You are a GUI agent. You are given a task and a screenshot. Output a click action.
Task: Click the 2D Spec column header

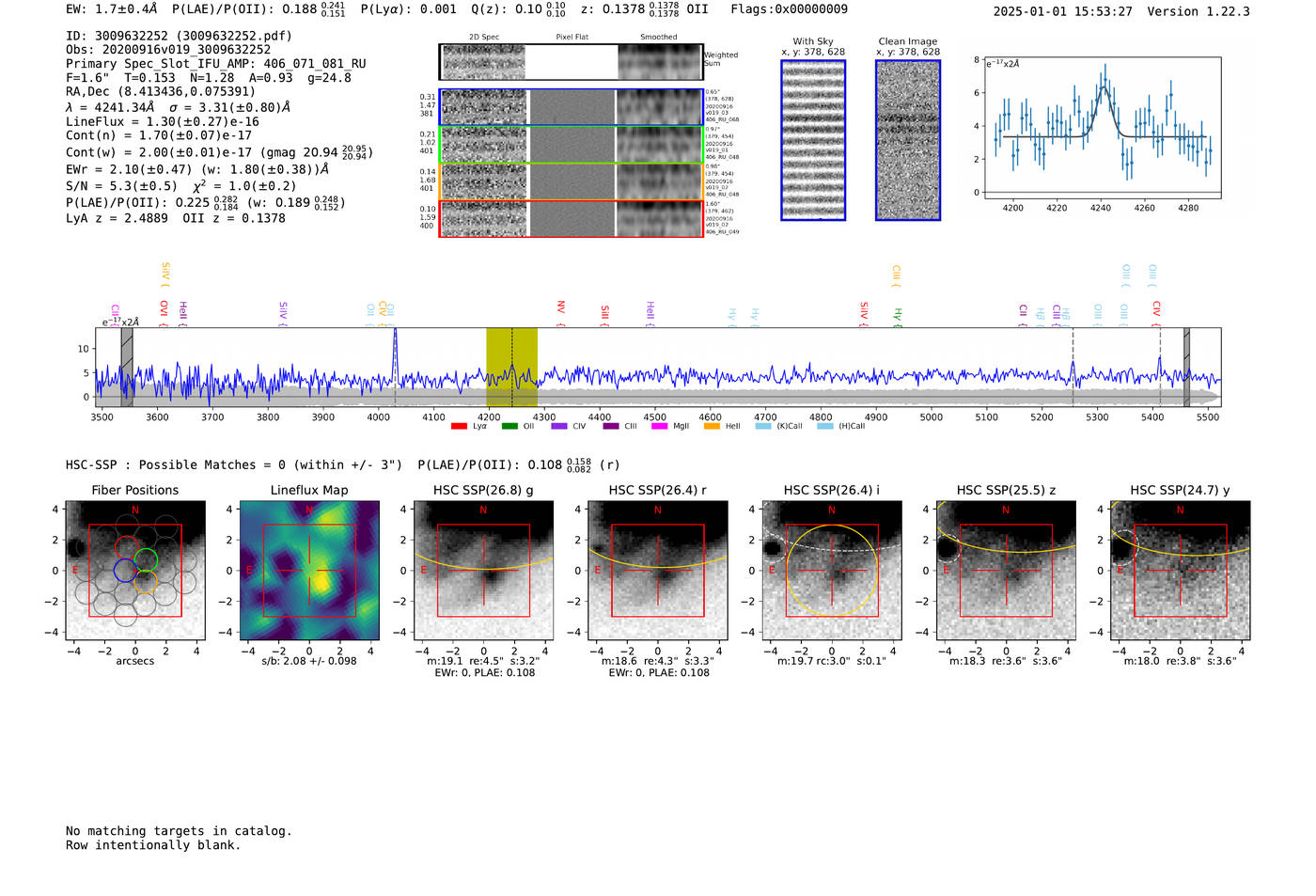point(484,38)
